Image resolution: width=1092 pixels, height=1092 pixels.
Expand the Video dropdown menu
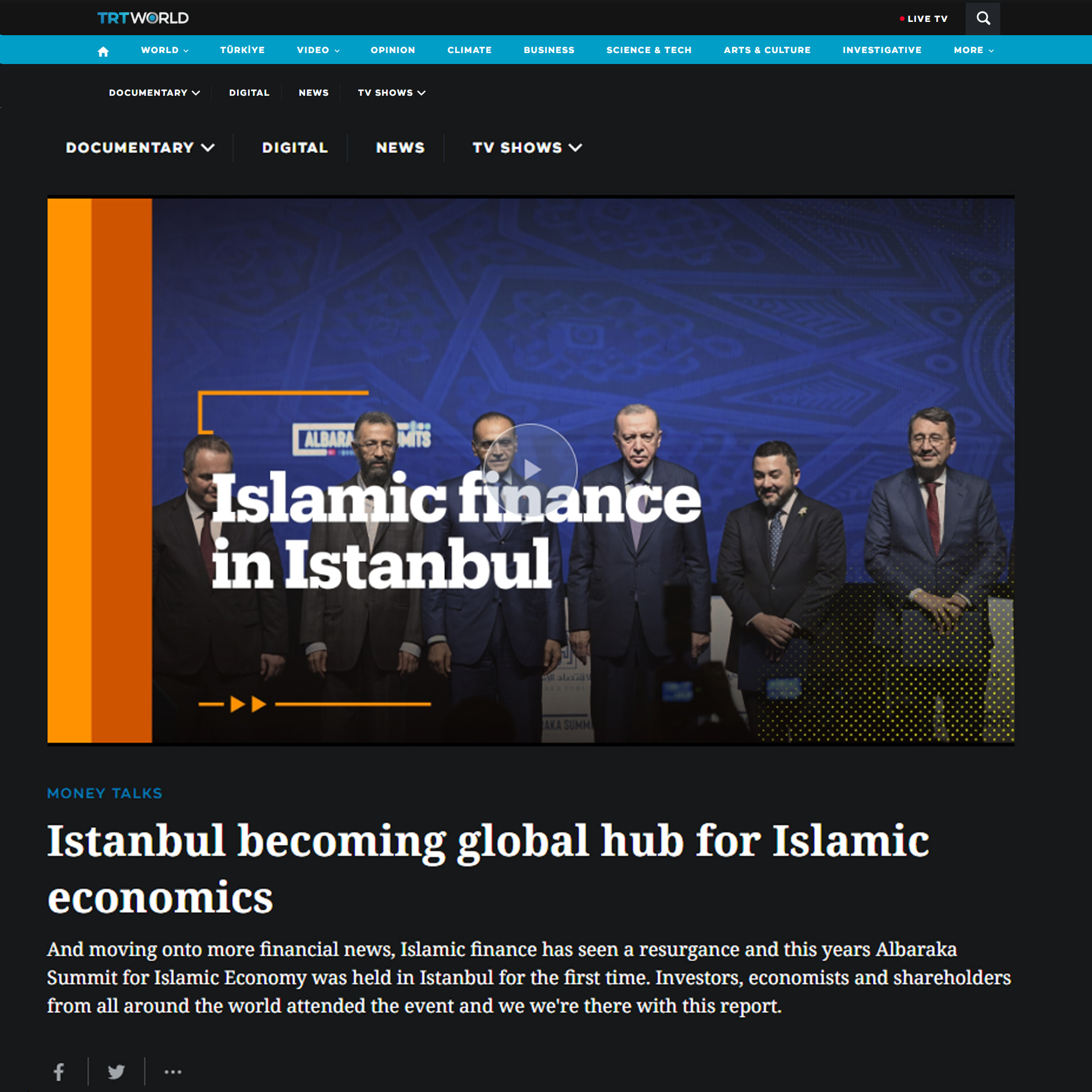tap(318, 50)
